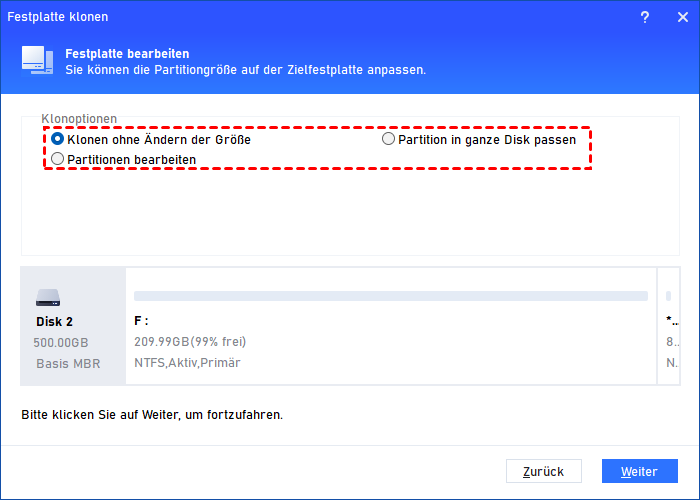Click the Disk 2 label panel
Image resolution: width=700 pixels, height=500 pixels.
73,326
